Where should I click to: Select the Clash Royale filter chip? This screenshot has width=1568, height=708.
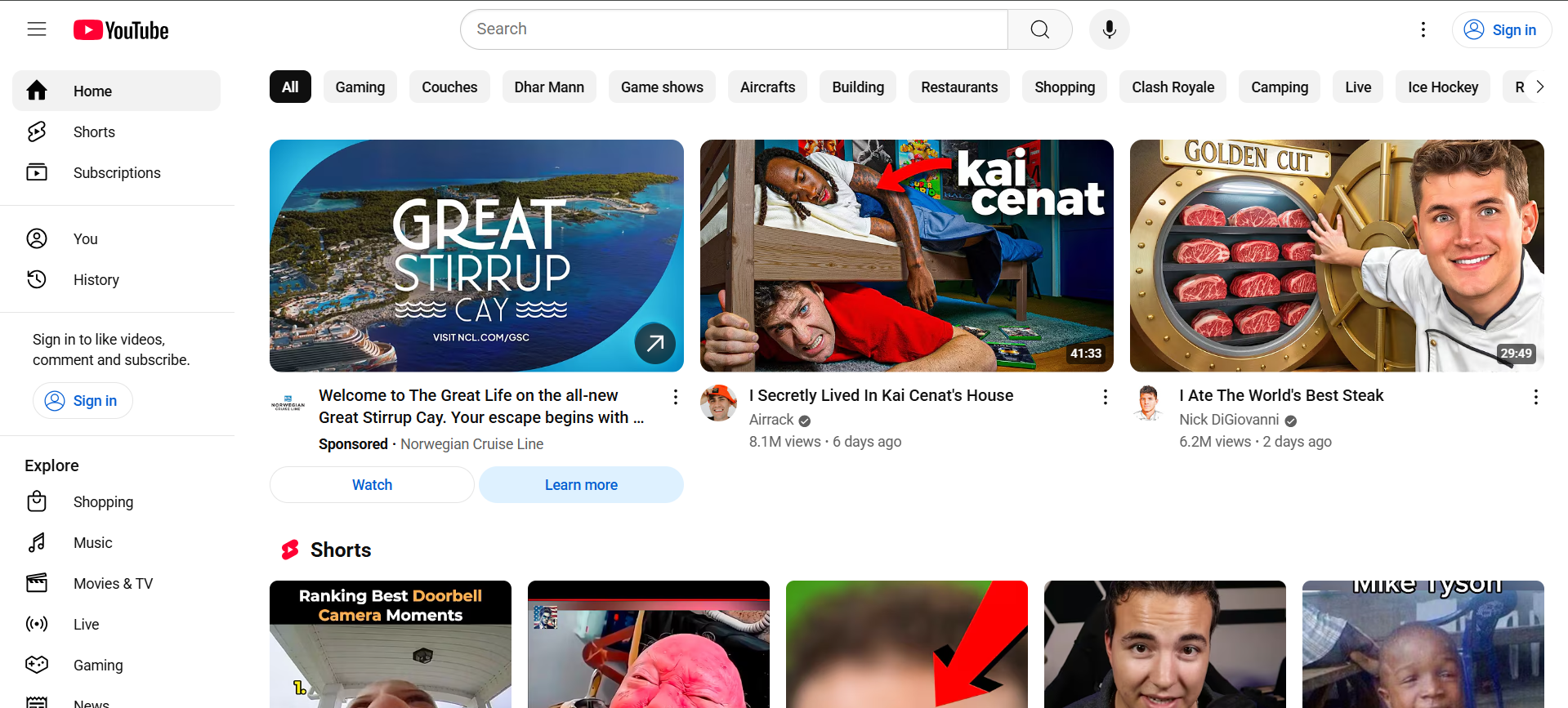click(x=1173, y=87)
